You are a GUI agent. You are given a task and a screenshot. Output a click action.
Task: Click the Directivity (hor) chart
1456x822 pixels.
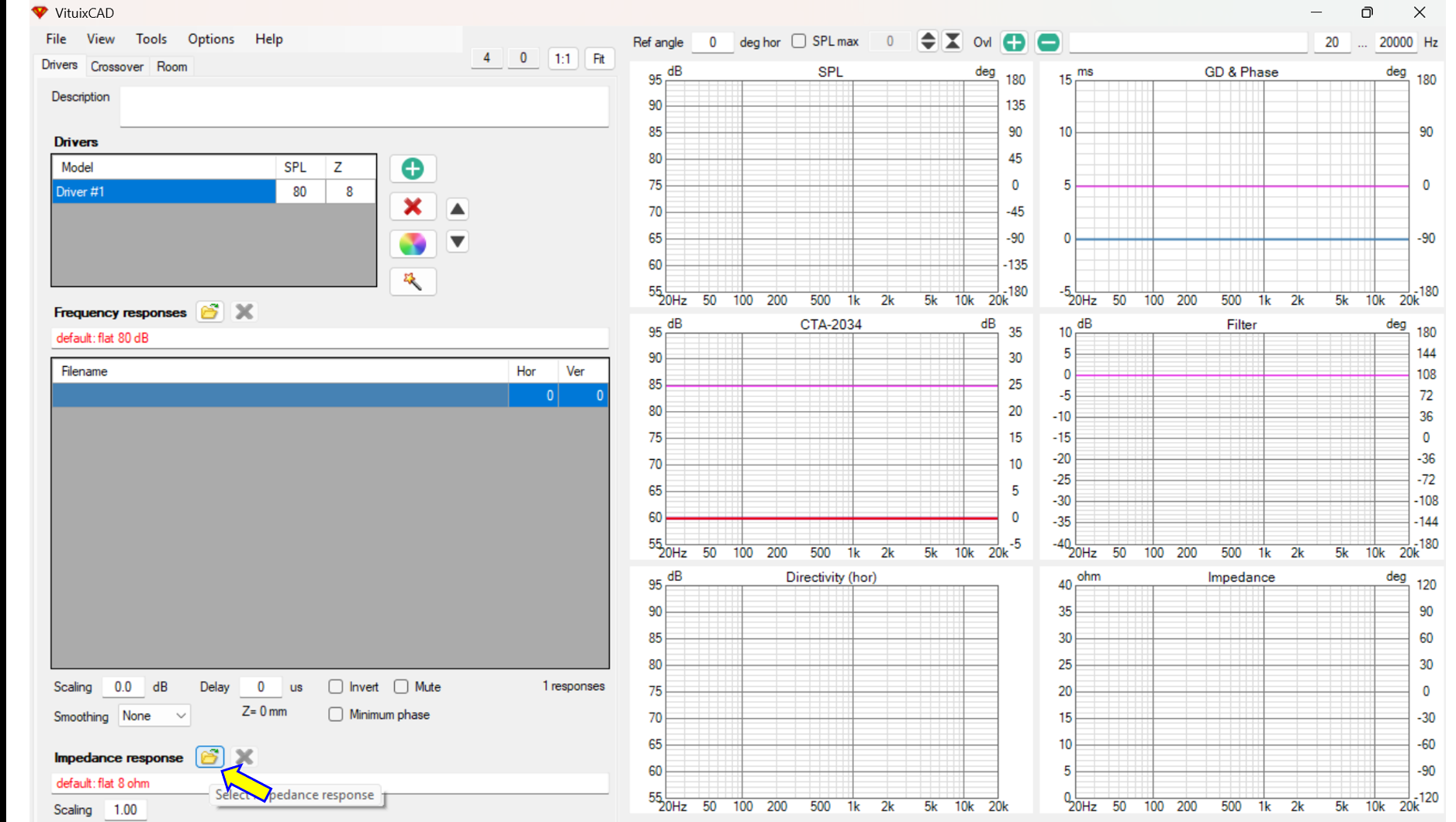click(832, 691)
